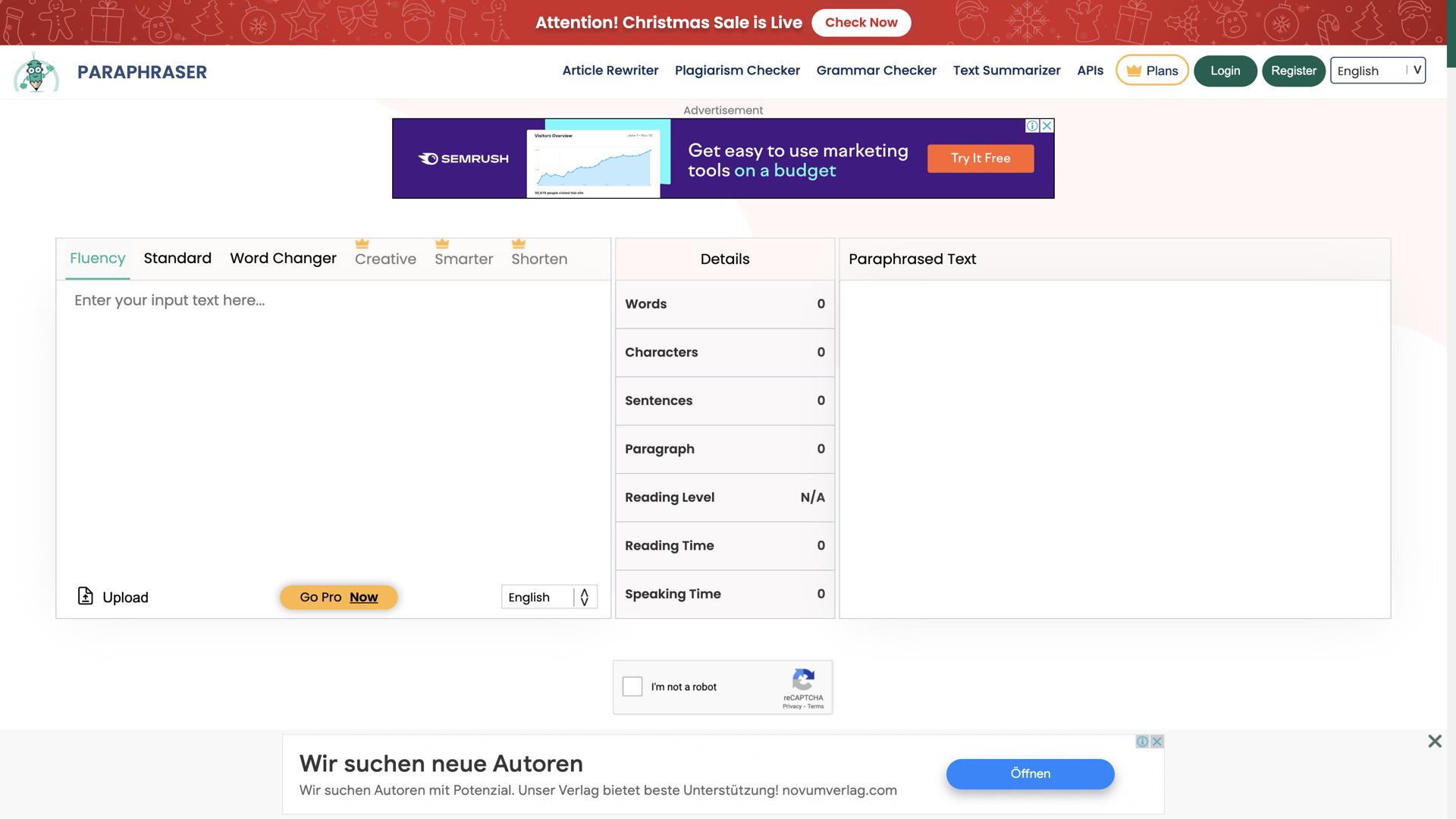Close the novumverlag ad with small X
The width and height of the screenshot is (1456, 819).
pos(1157,742)
